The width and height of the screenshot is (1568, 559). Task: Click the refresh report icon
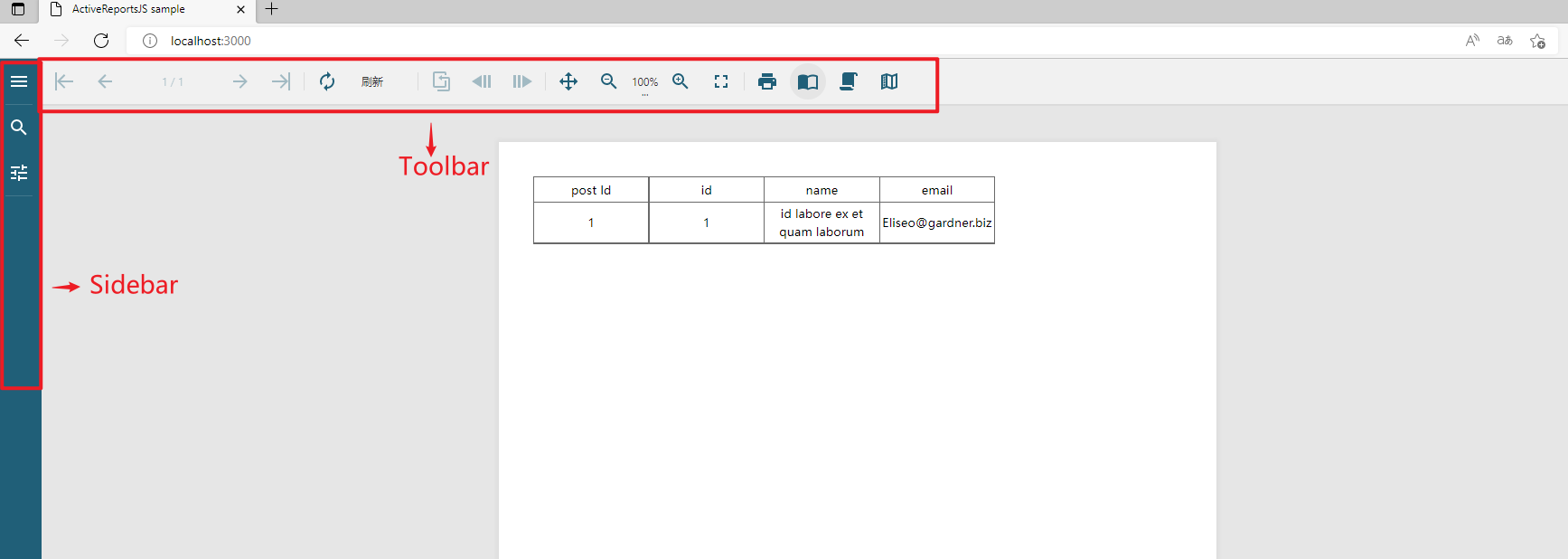pyautogui.click(x=327, y=81)
